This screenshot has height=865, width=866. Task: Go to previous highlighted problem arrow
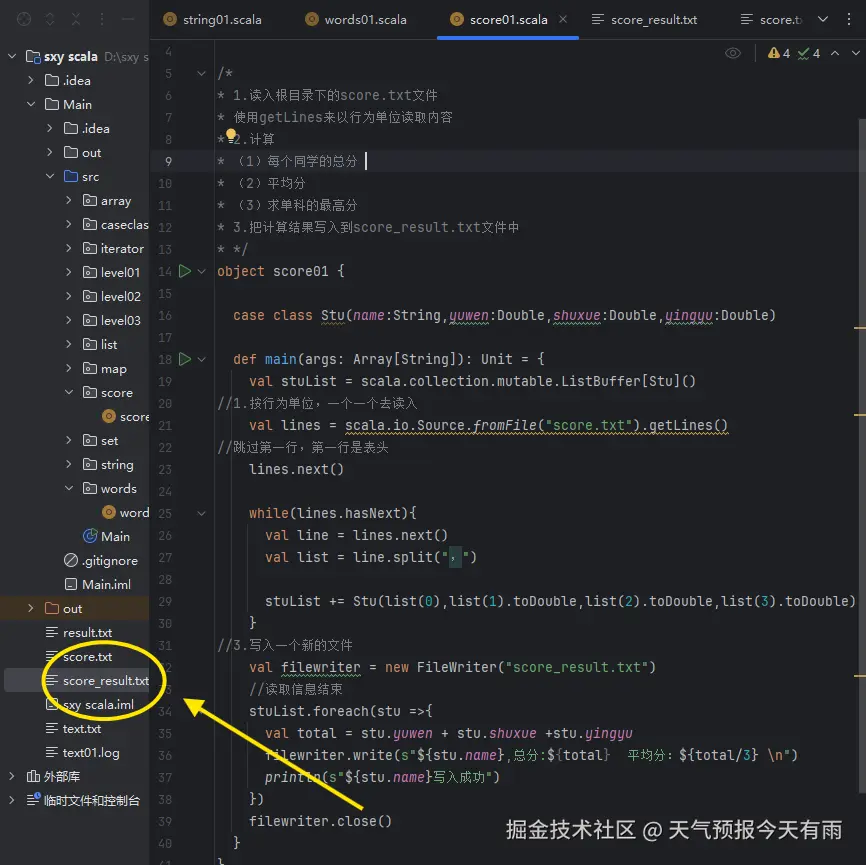[x=835, y=53]
